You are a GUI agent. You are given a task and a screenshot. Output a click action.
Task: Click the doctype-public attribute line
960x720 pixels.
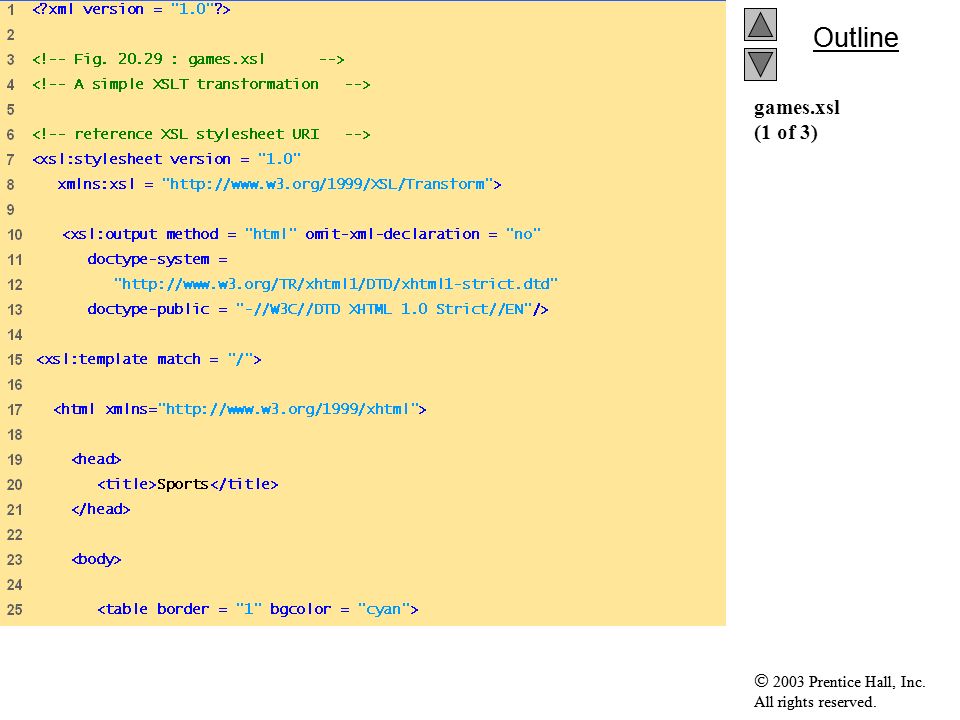coord(318,309)
